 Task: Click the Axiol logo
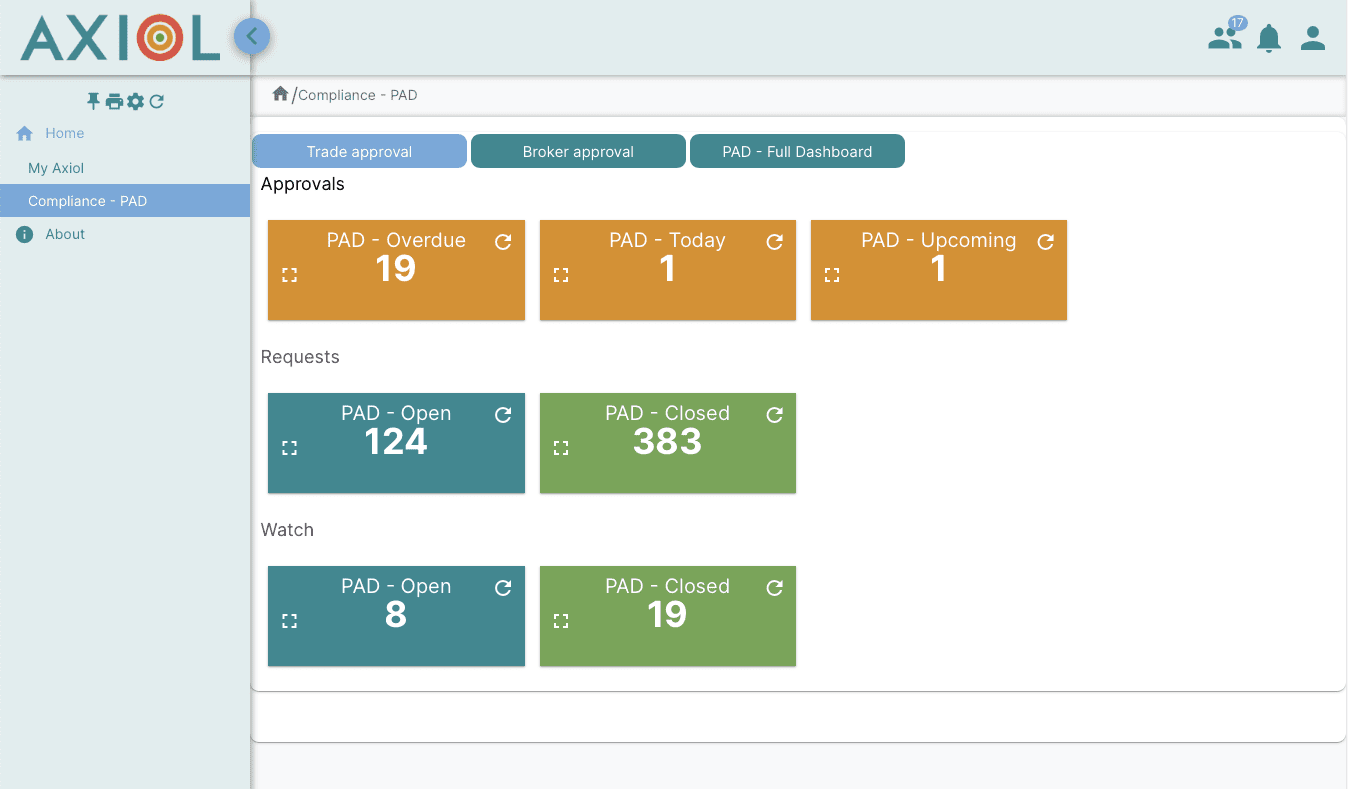(120, 38)
